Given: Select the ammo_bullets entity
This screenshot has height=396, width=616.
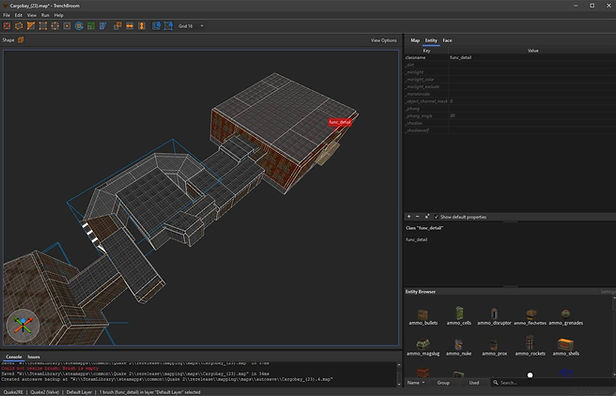Looking at the screenshot, I should pyautogui.click(x=423, y=317).
